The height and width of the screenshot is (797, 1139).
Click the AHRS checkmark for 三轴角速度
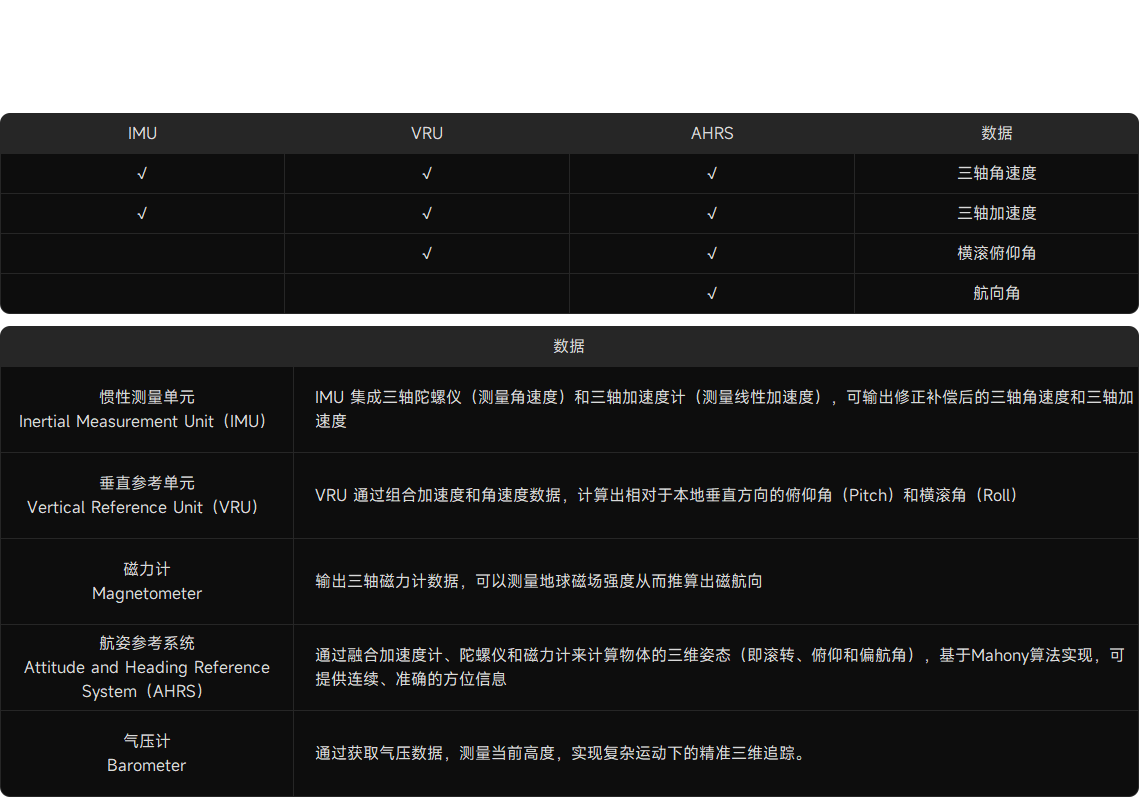pos(712,173)
